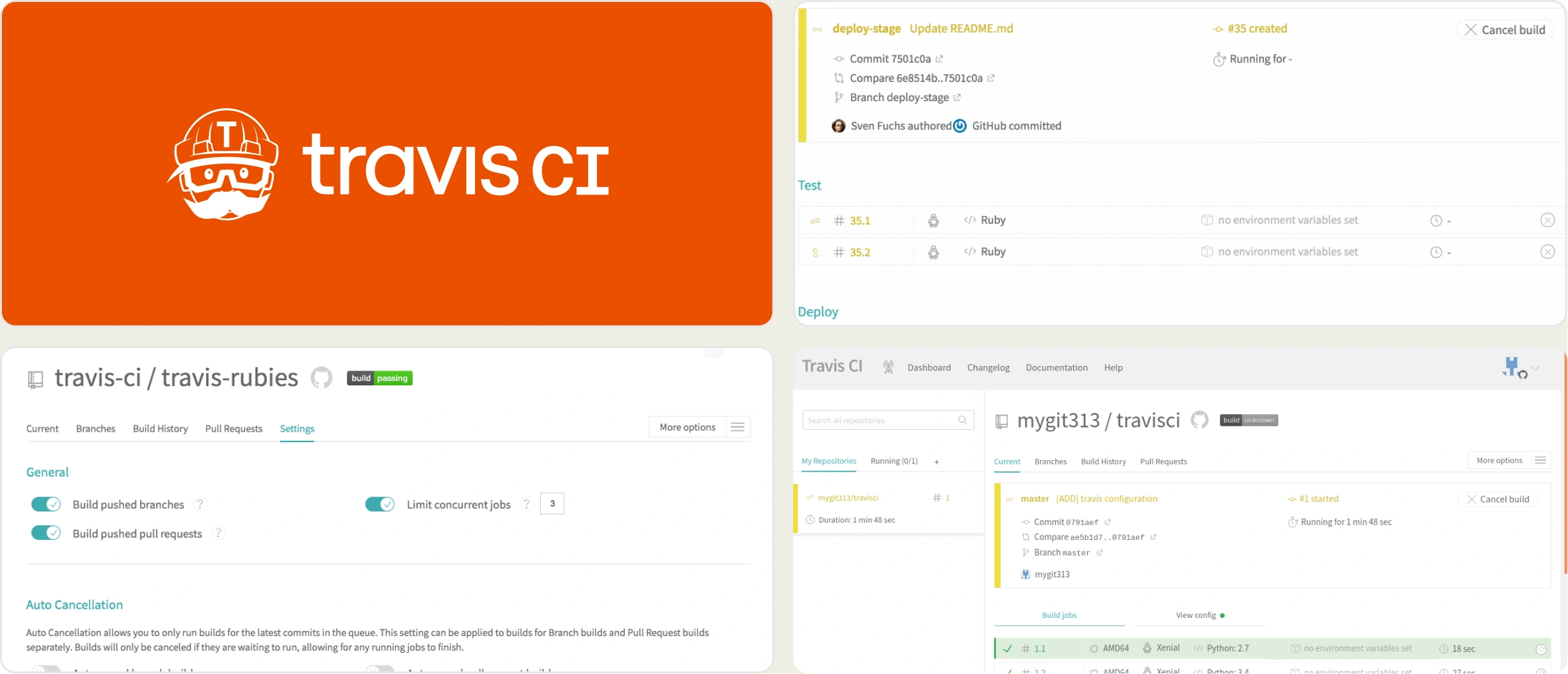Image resolution: width=1568 pixels, height=674 pixels.
Task: Open job # 1.1 Python: 2.7 row
Action: (1271, 649)
